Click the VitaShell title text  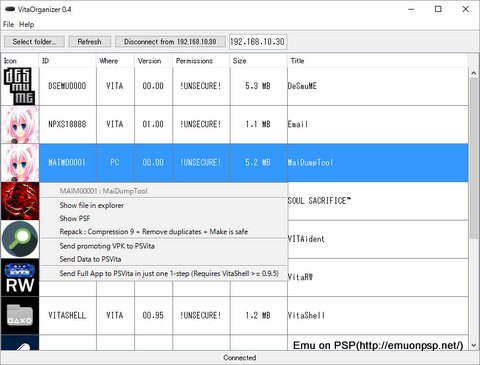coord(306,315)
